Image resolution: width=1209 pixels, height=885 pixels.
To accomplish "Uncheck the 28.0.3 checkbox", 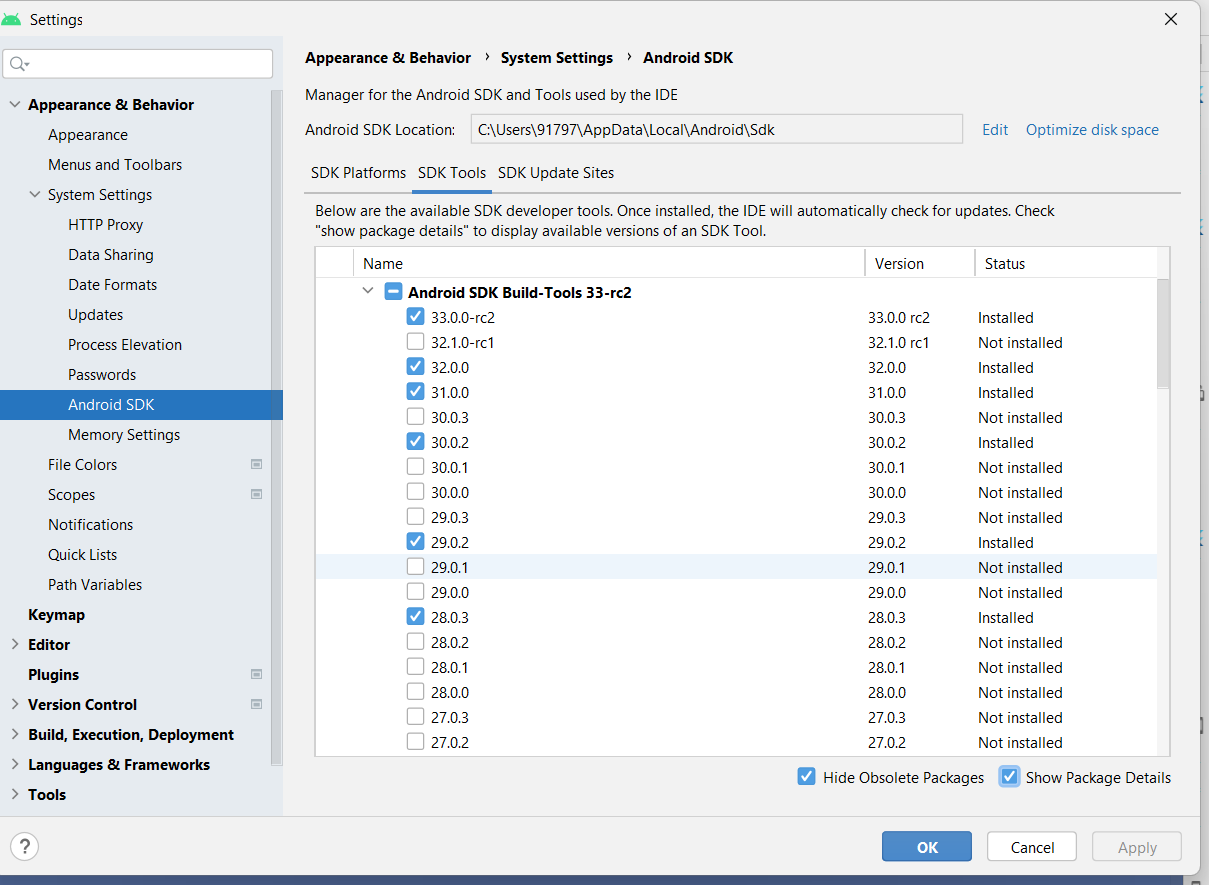I will coord(416,617).
